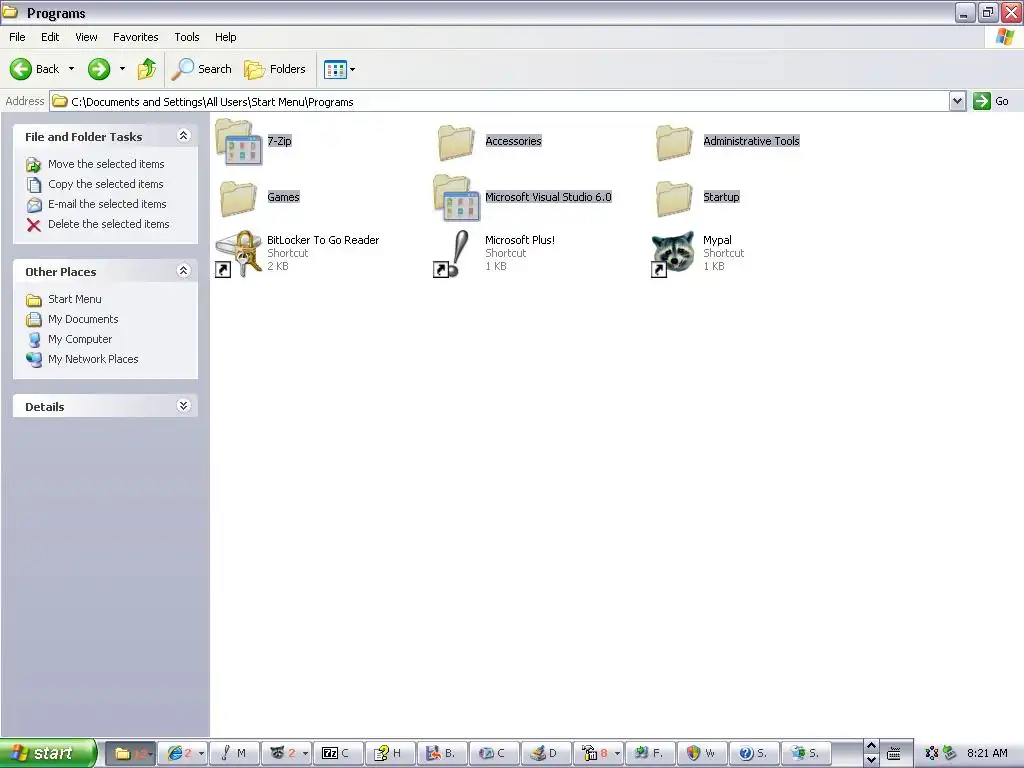The height and width of the screenshot is (768, 1024).
Task: Open the Tools menu
Action: click(187, 37)
